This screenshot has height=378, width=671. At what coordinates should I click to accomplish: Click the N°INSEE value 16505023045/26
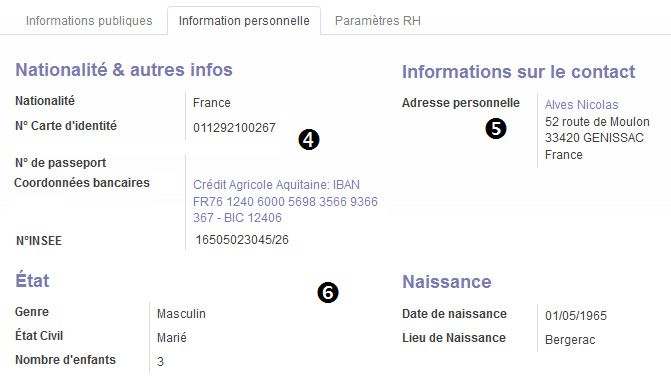coord(242,240)
